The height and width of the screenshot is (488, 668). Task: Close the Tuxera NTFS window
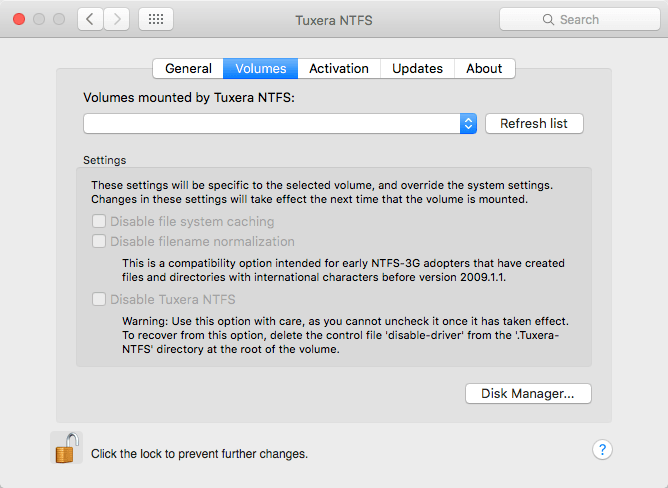tap(19, 19)
